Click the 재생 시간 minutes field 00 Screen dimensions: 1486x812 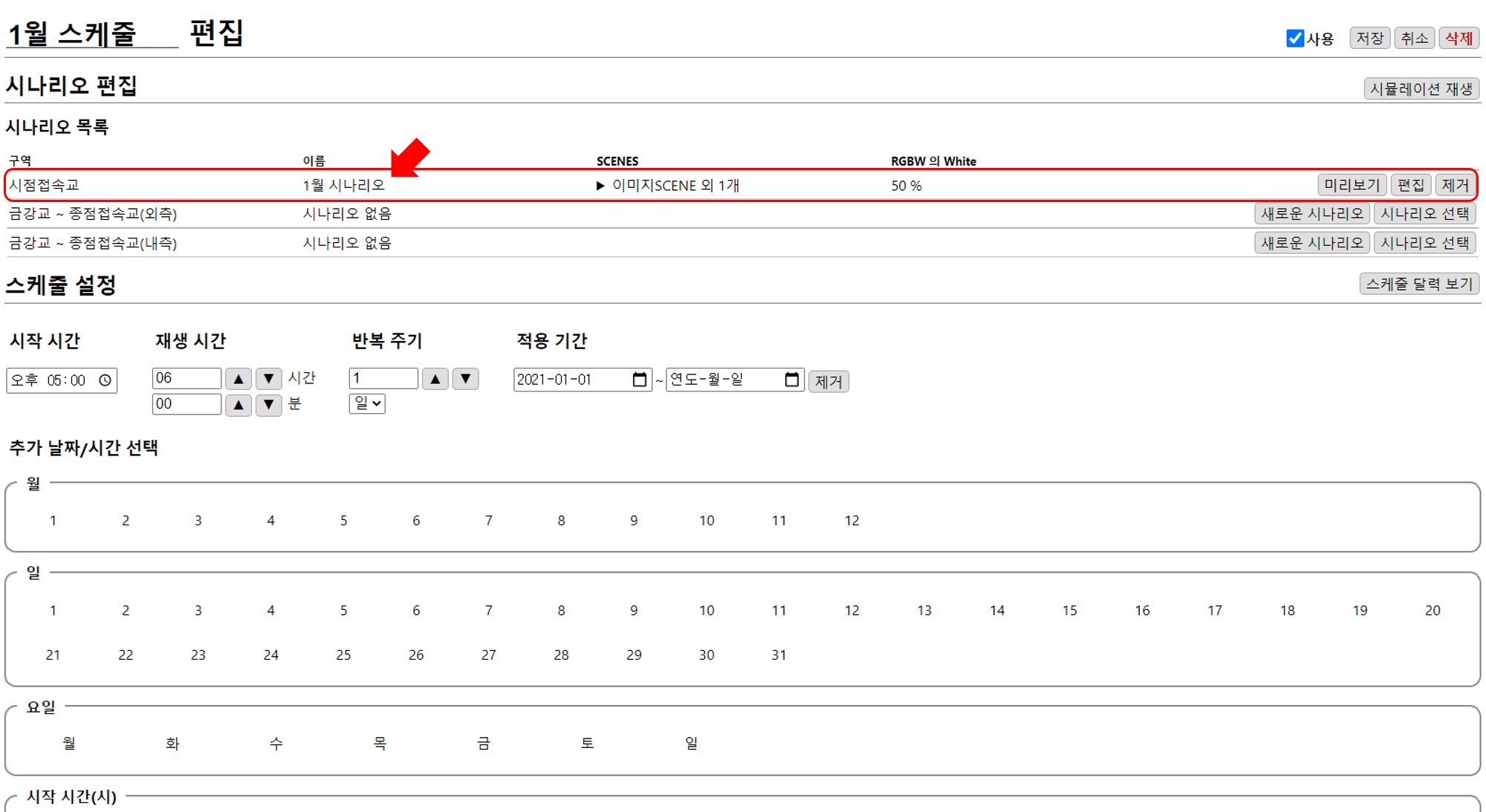[x=186, y=404]
